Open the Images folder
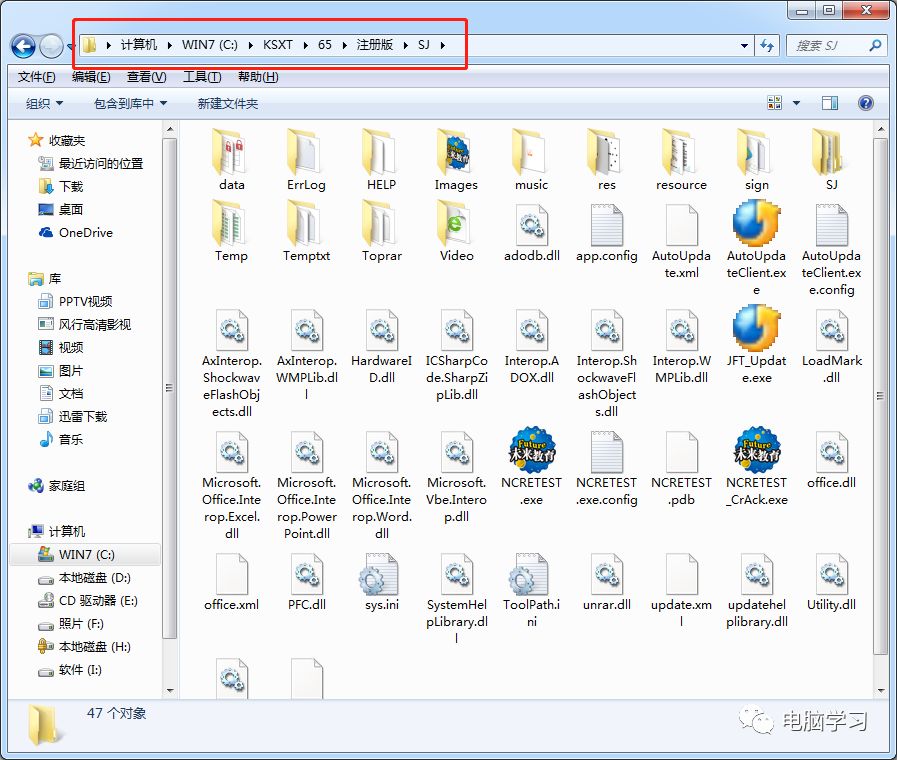This screenshot has height=760, width=897. pos(456,153)
